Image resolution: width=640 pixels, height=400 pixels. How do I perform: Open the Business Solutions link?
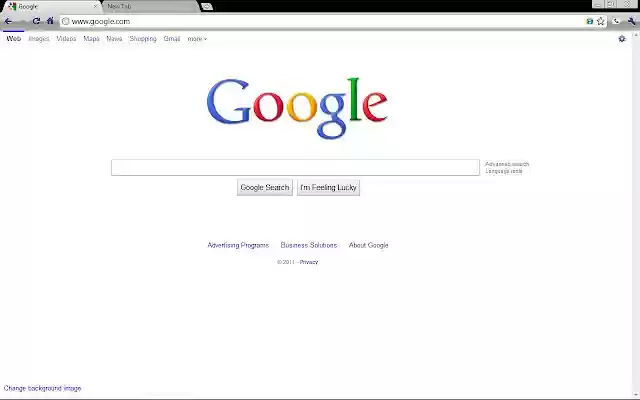(309, 245)
